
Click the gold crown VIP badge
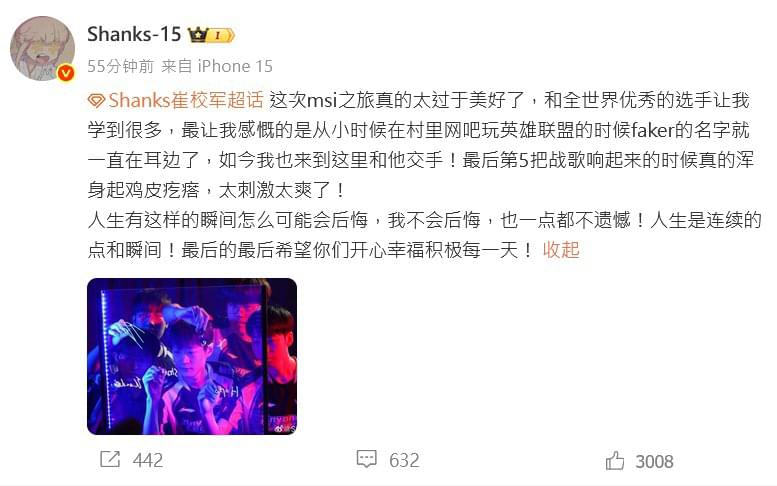pyautogui.click(x=197, y=35)
